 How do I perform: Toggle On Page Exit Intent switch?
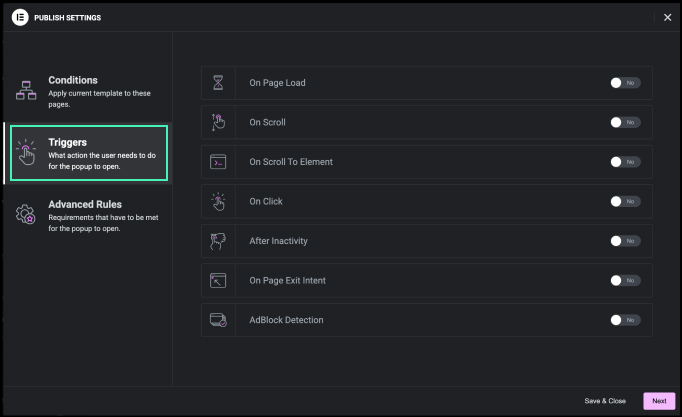point(625,281)
